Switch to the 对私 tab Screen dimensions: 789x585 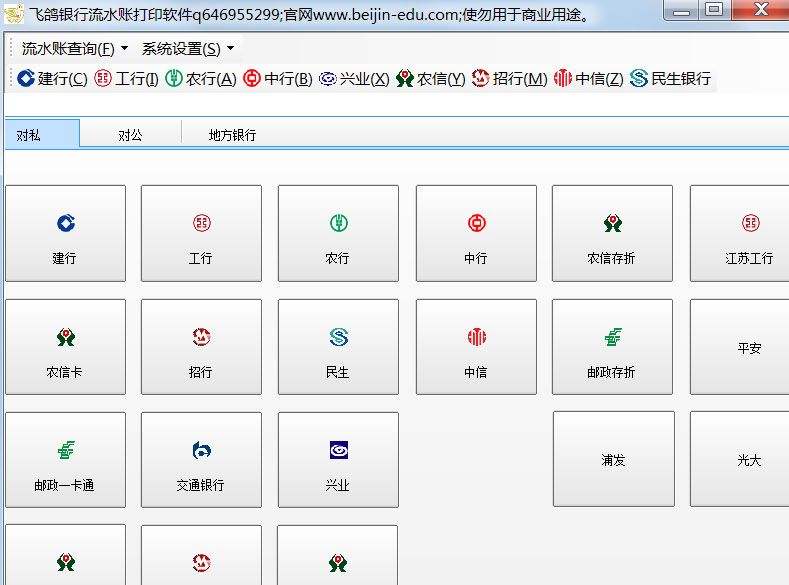coord(42,134)
